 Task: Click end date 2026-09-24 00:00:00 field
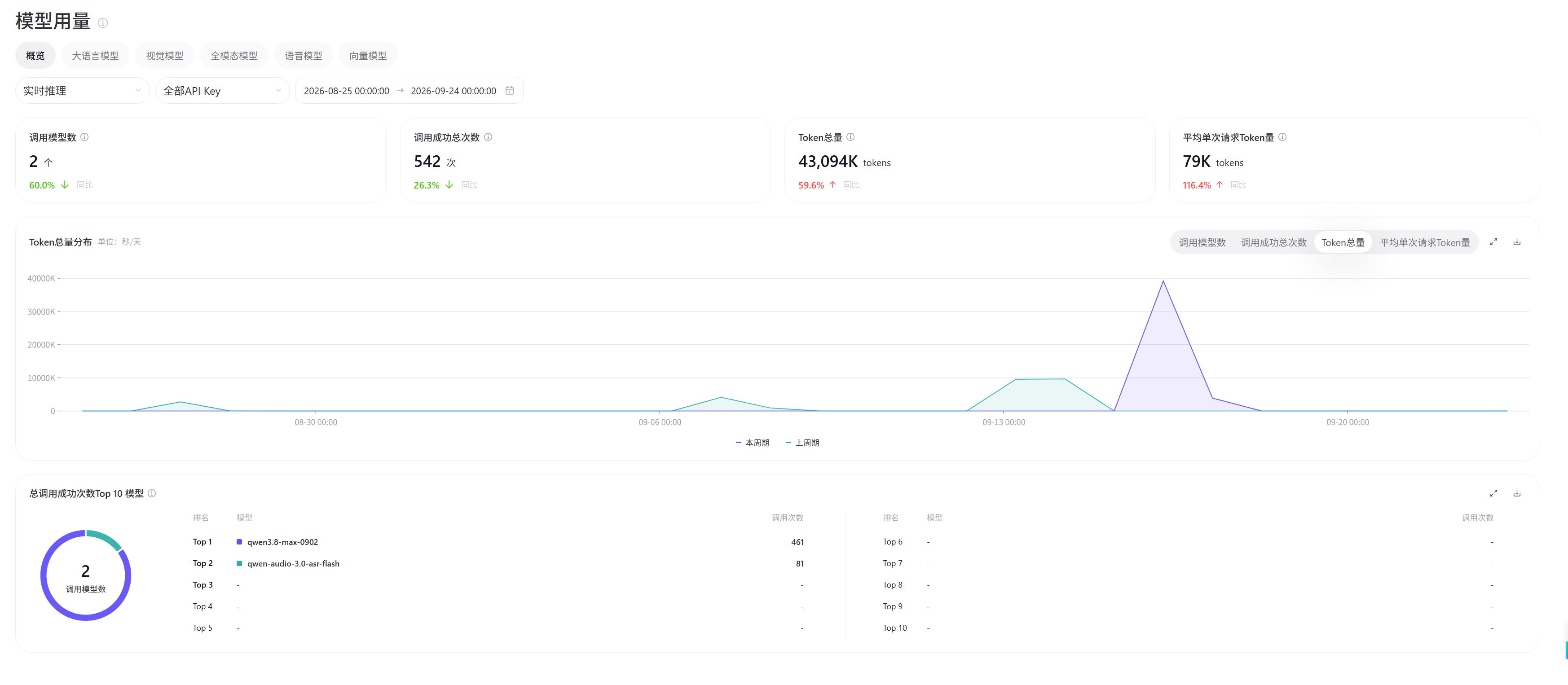coord(454,91)
